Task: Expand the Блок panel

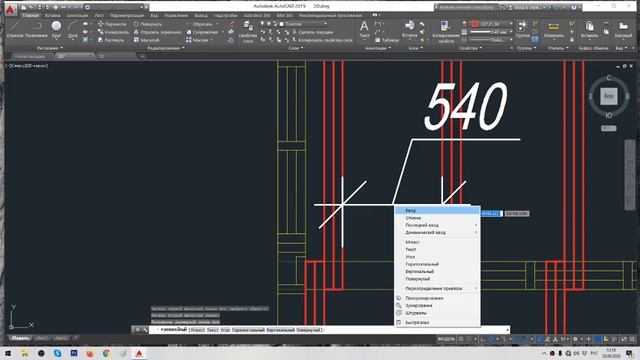Action: coord(416,48)
